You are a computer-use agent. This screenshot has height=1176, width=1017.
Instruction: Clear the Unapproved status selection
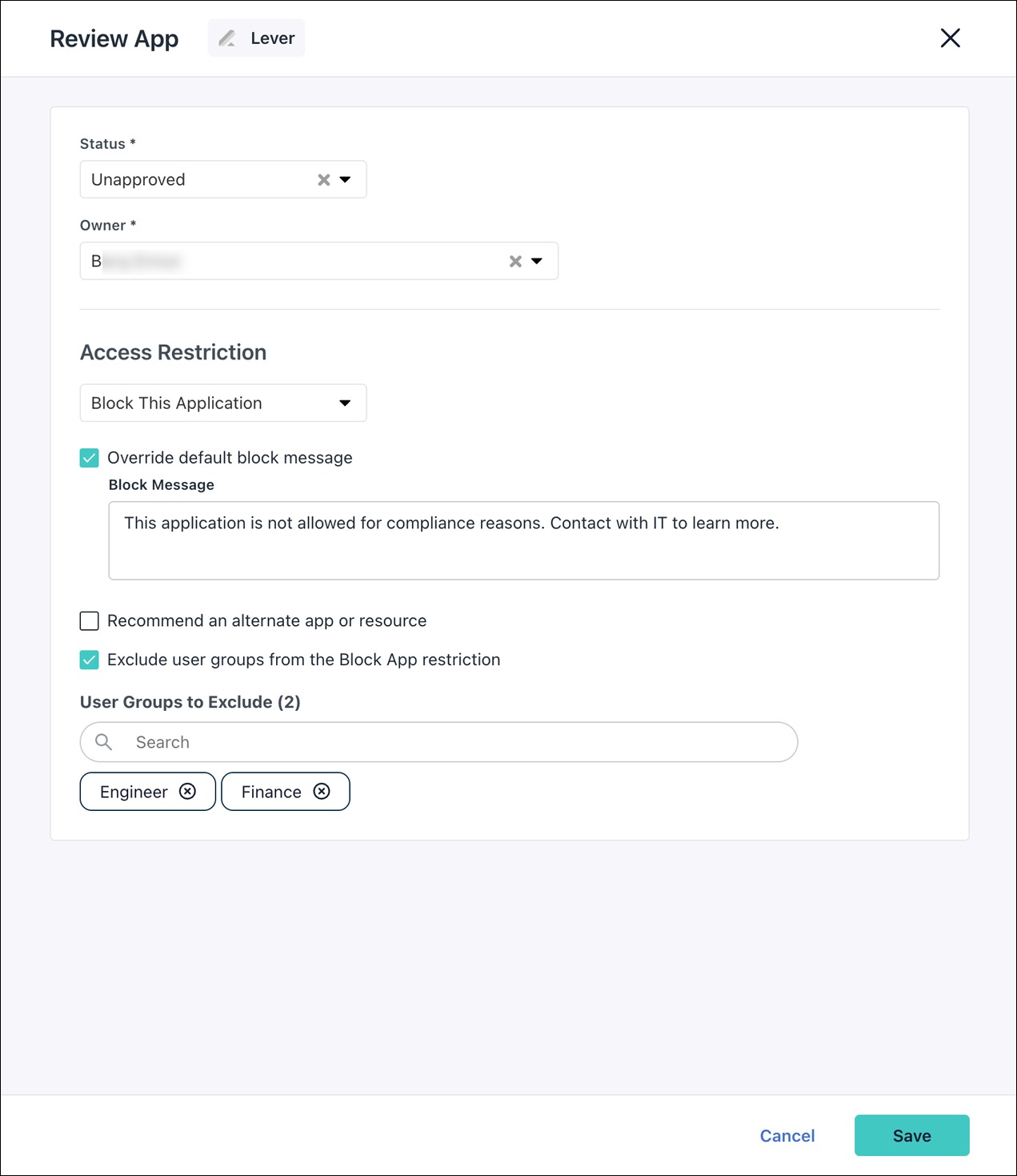(x=324, y=180)
